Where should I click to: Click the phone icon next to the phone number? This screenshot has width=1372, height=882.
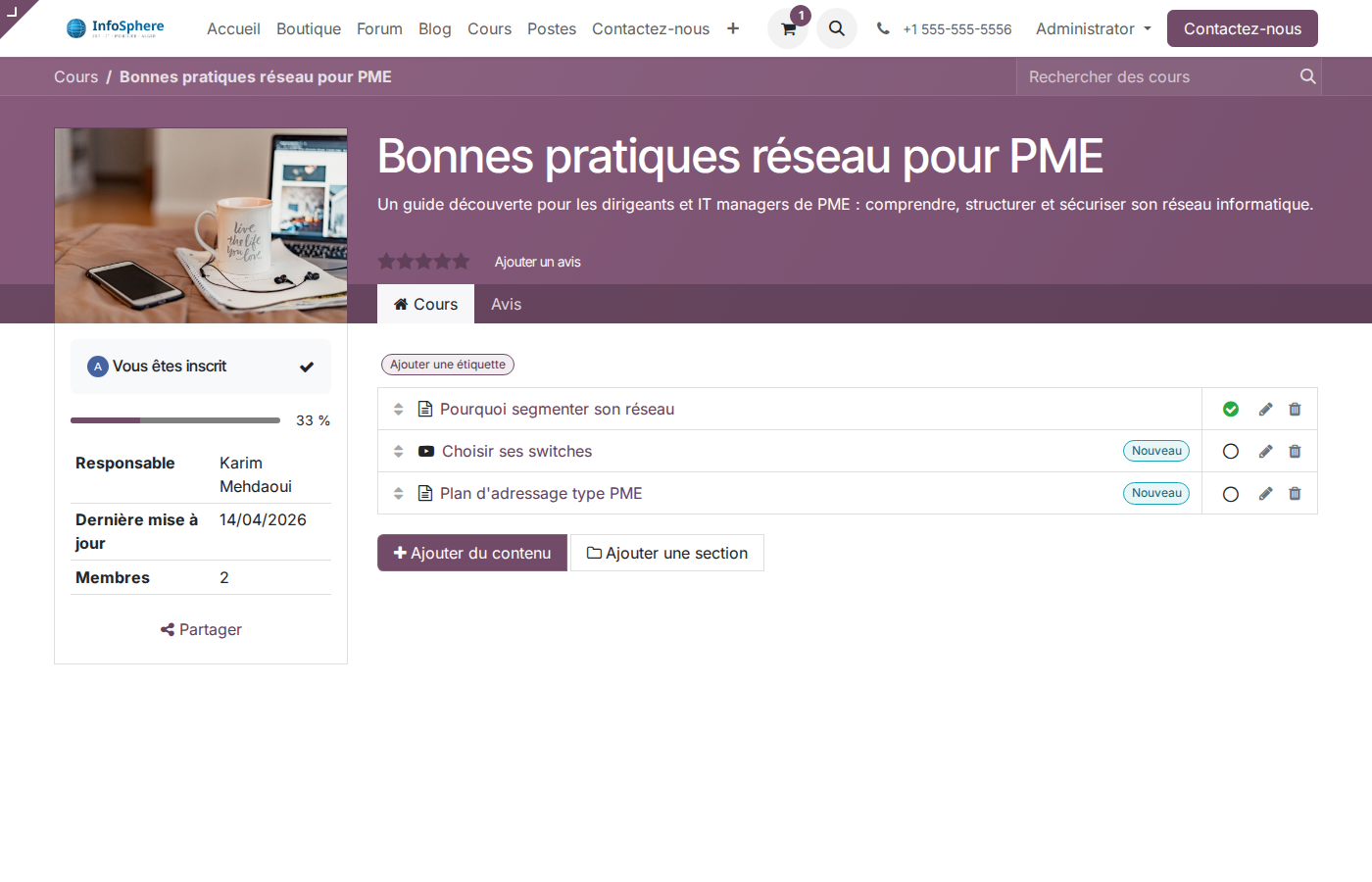coord(883,28)
